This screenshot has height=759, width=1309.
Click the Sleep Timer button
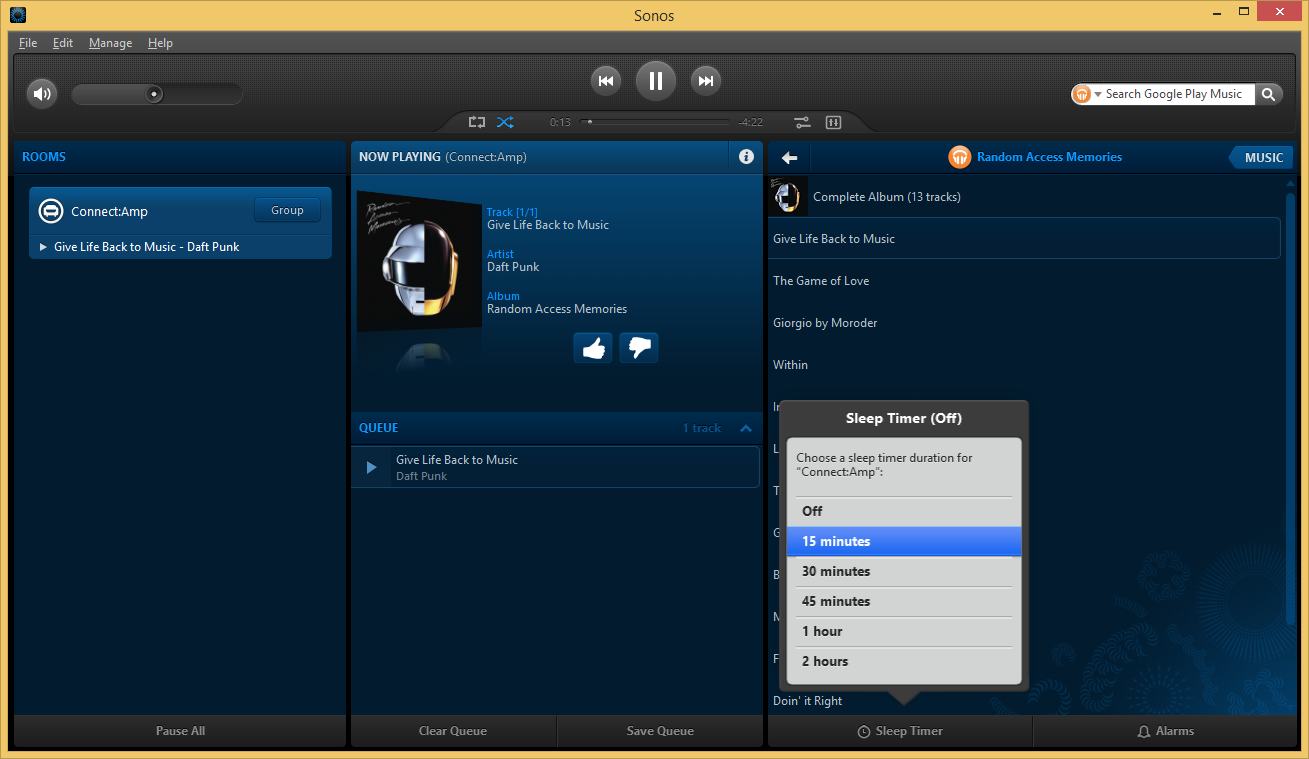pyautogui.click(x=900, y=731)
